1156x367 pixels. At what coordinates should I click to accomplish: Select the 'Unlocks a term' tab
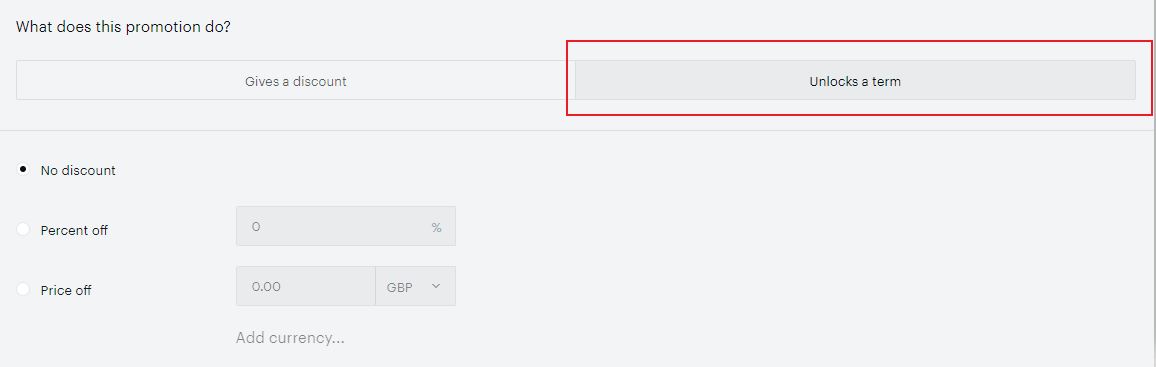click(x=855, y=80)
